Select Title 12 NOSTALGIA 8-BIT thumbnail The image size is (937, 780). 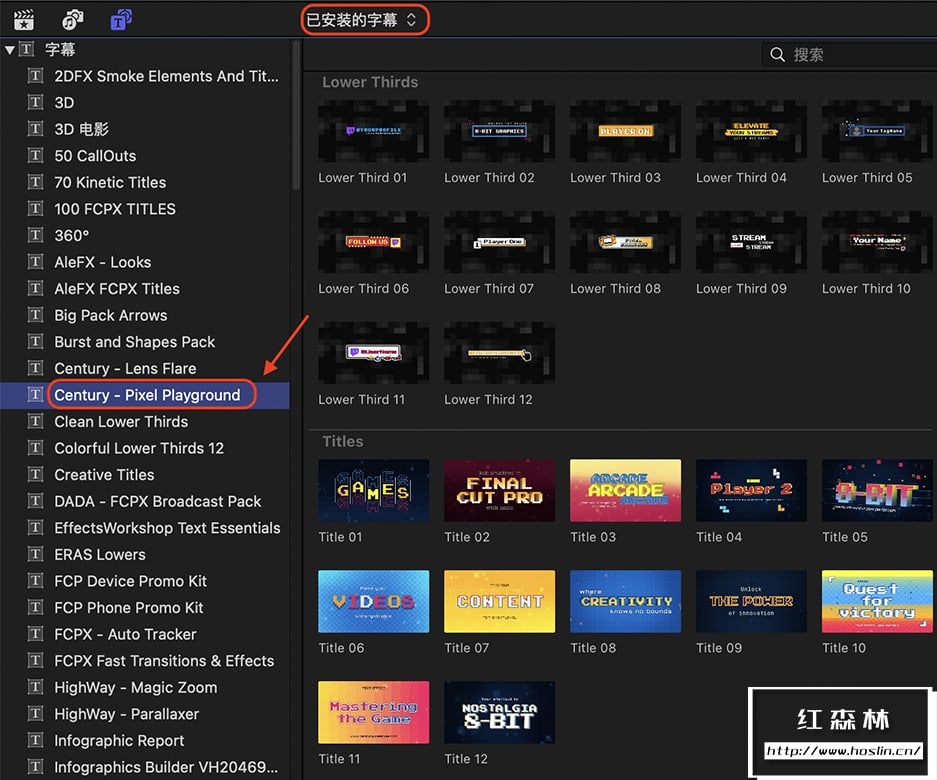click(x=500, y=712)
